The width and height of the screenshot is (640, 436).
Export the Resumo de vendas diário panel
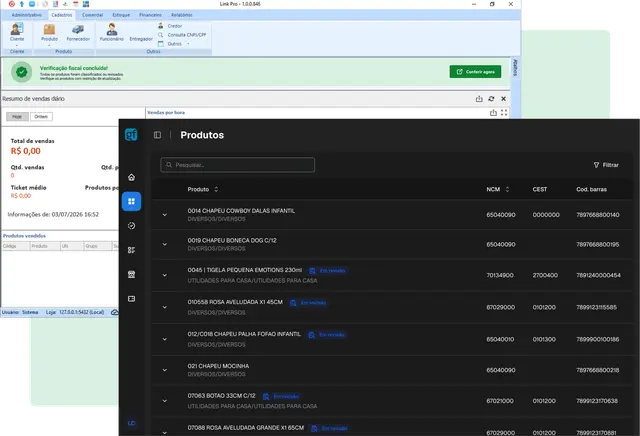pos(479,99)
